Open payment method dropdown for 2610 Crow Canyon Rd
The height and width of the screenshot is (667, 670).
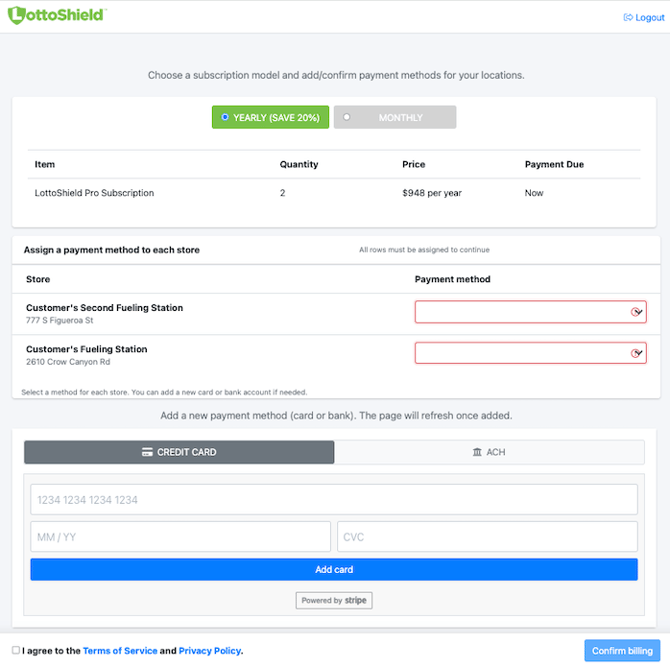530,353
